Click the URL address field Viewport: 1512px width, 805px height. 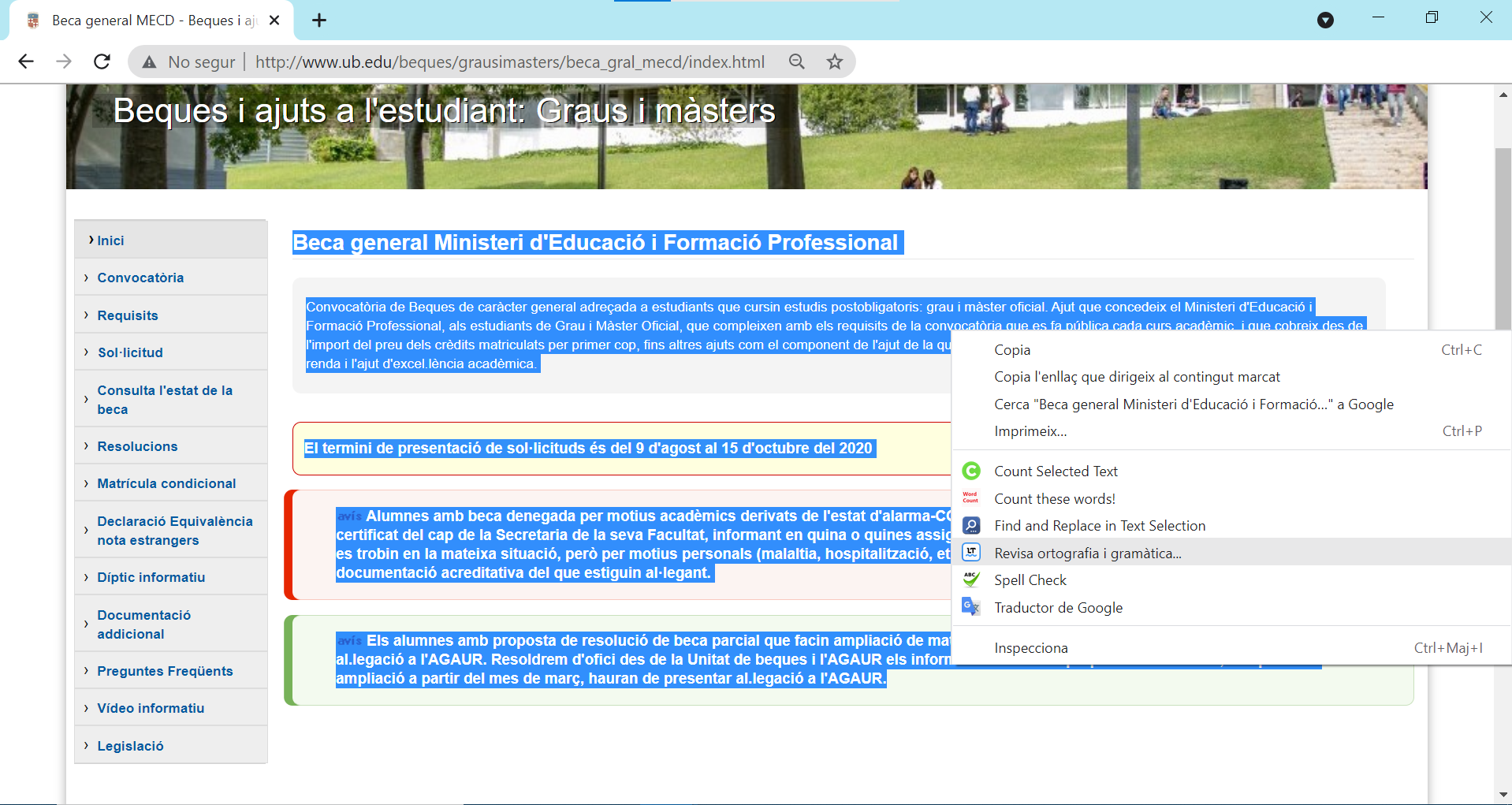tap(509, 62)
